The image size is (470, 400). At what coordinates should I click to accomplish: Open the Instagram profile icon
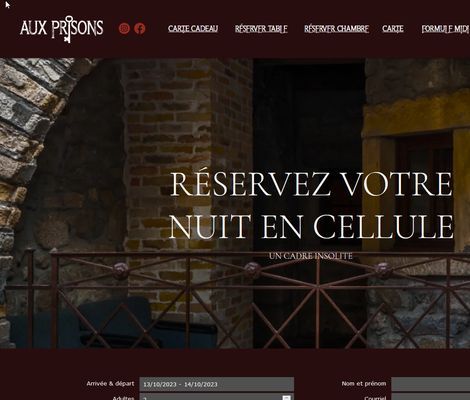[124, 29]
